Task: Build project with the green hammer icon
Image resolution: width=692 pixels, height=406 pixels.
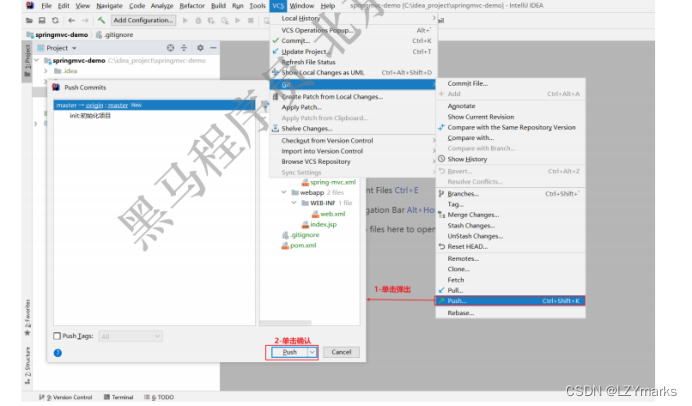Action: coord(102,20)
